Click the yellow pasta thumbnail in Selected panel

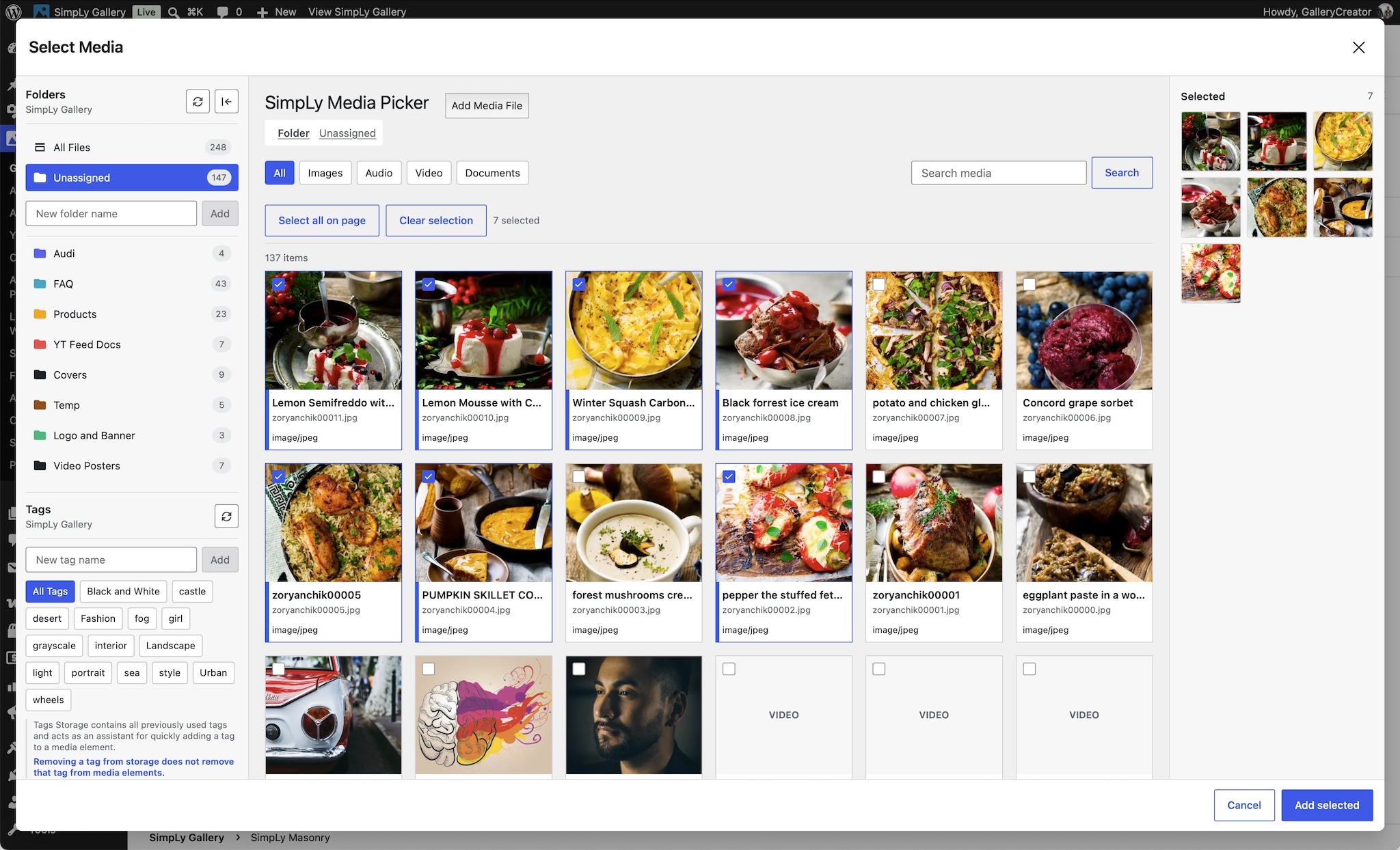pyautogui.click(x=1343, y=141)
